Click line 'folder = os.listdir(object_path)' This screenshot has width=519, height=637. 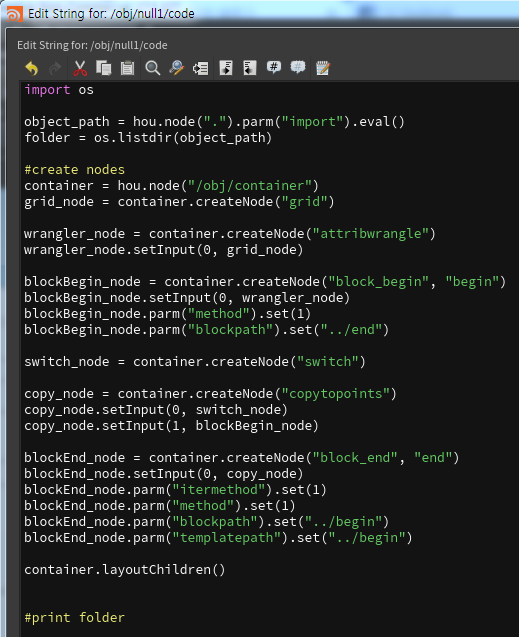pos(148,138)
